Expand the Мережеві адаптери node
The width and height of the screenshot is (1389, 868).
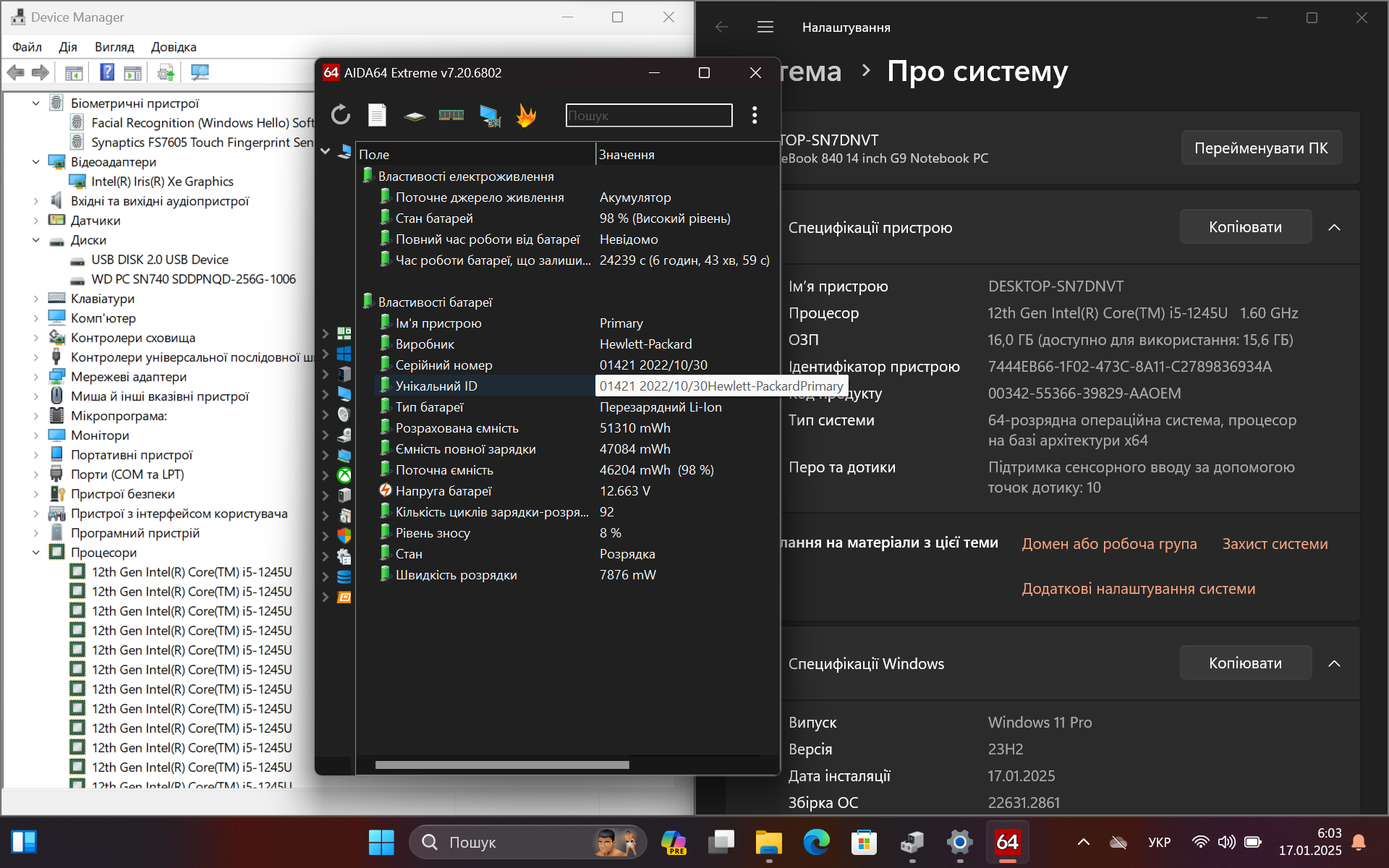click(x=35, y=377)
